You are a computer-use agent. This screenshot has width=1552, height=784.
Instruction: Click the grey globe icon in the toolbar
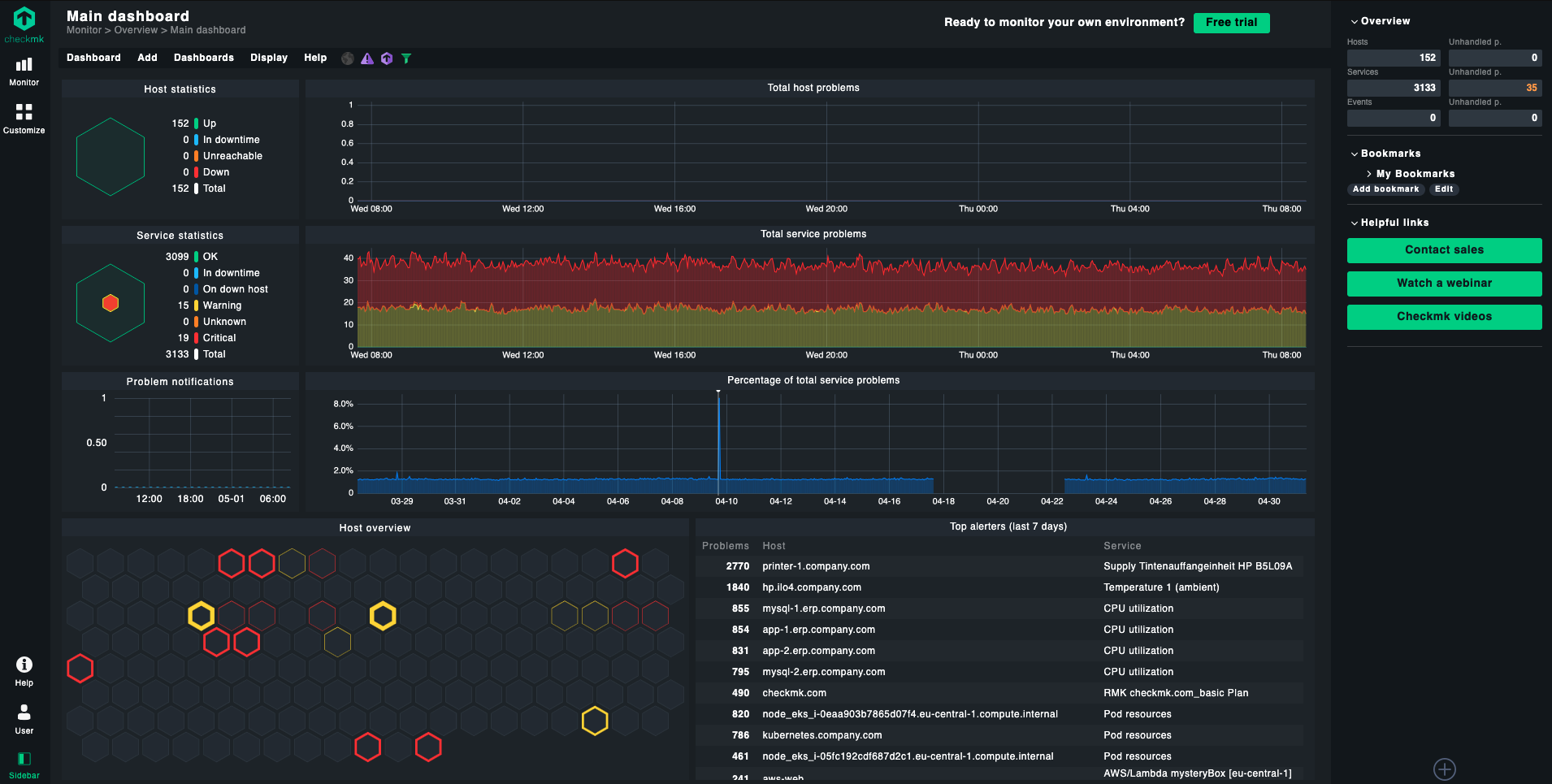click(x=348, y=58)
